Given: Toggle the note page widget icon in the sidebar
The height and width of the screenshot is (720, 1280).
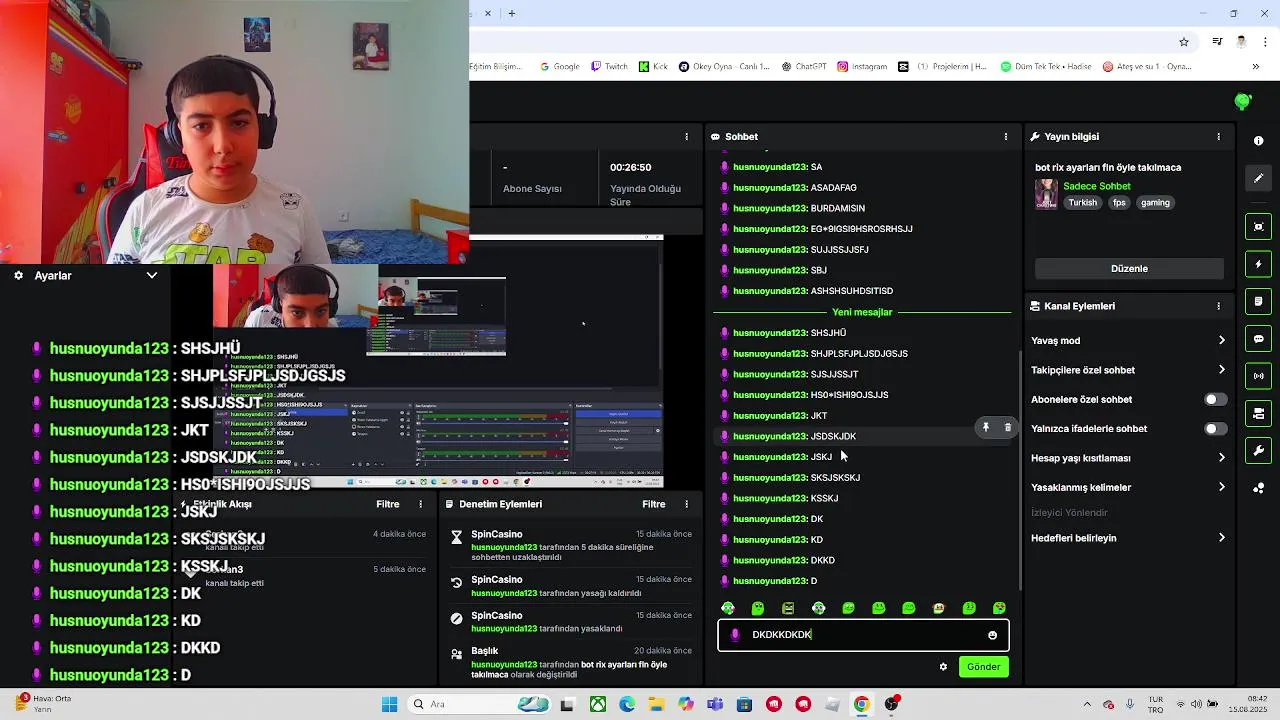Looking at the screenshot, I should (x=1258, y=301).
